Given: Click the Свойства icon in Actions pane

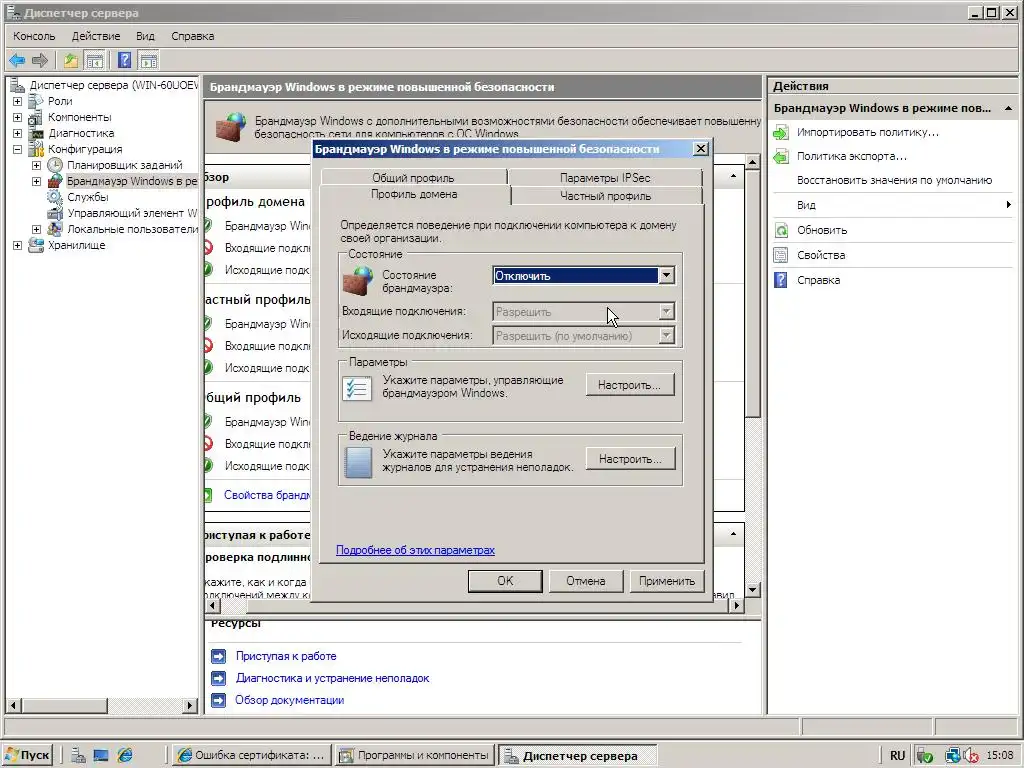Looking at the screenshot, I should pyautogui.click(x=781, y=255).
